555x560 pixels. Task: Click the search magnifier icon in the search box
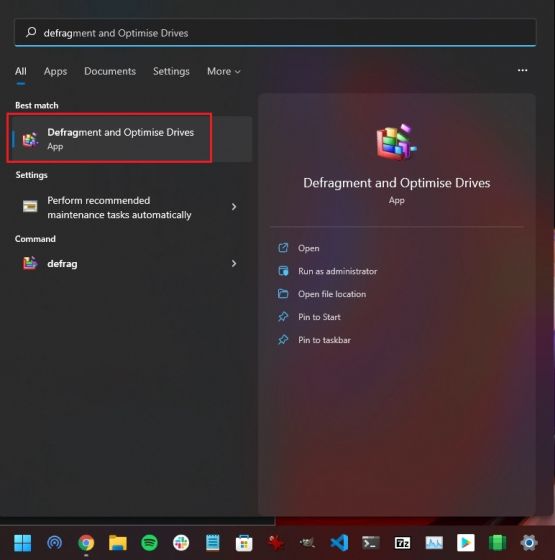pyautogui.click(x=31, y=32)
